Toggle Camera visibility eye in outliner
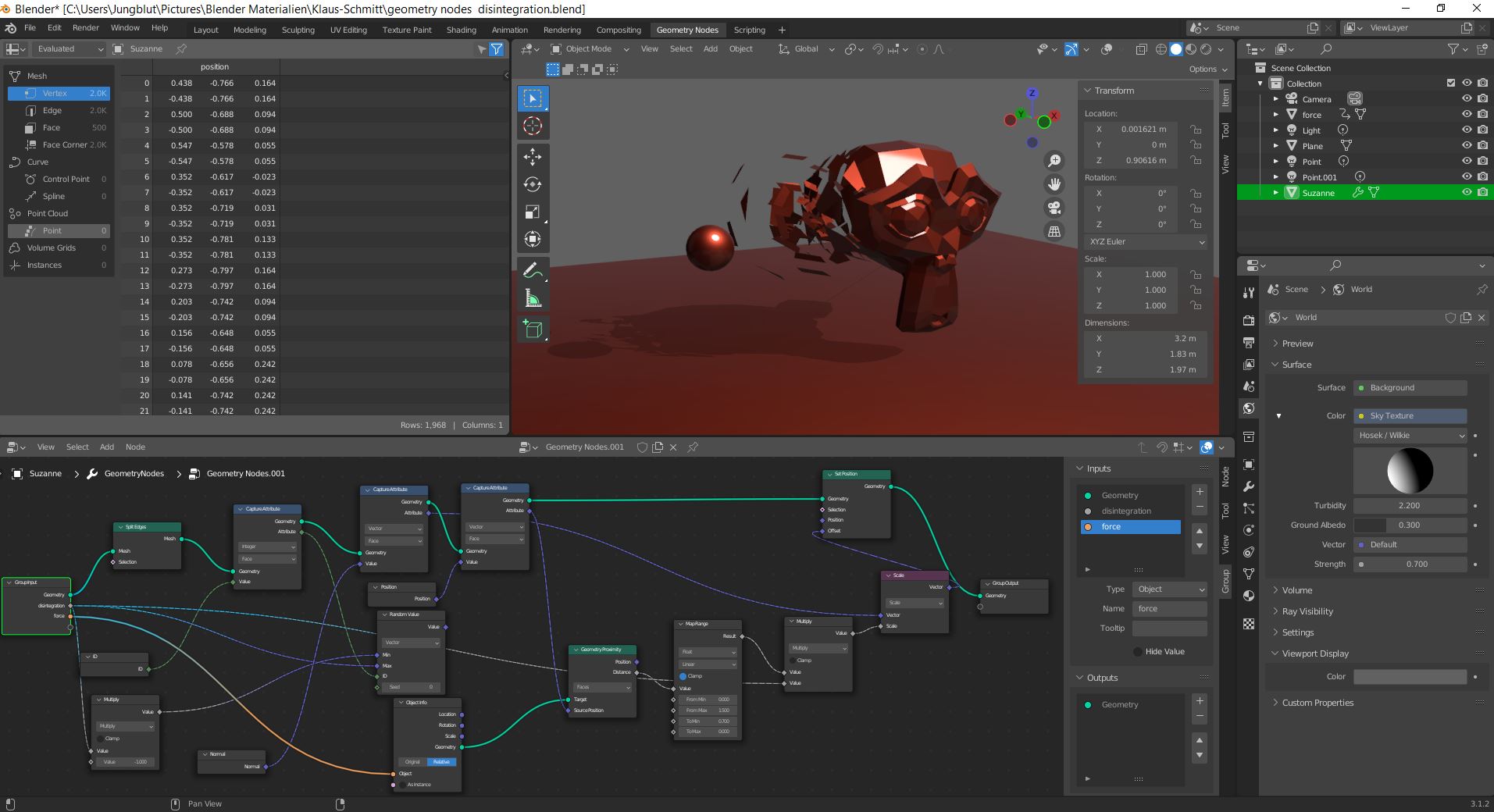This screenshot has width=1494, height=812. (1467, 99)
